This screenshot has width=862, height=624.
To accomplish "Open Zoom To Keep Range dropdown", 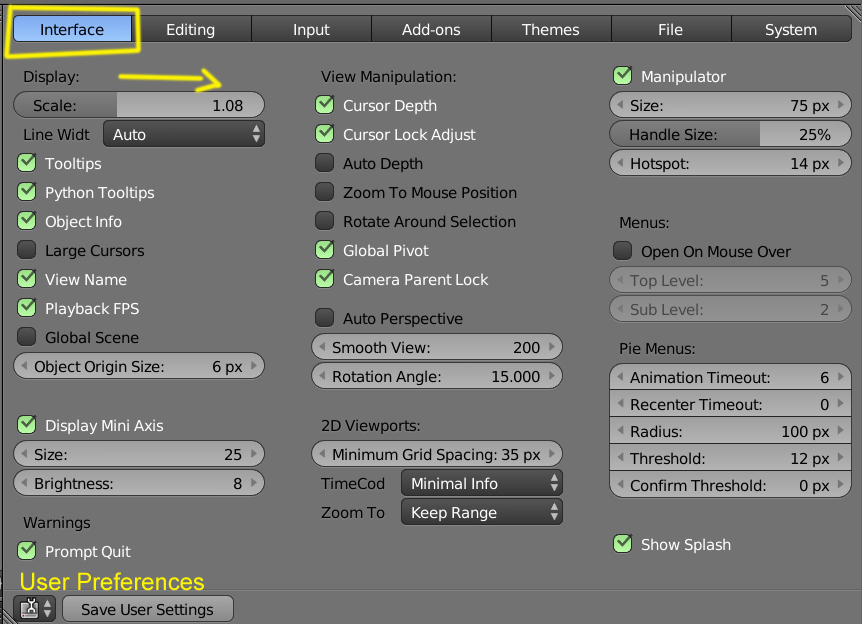I will coord(481,513).
